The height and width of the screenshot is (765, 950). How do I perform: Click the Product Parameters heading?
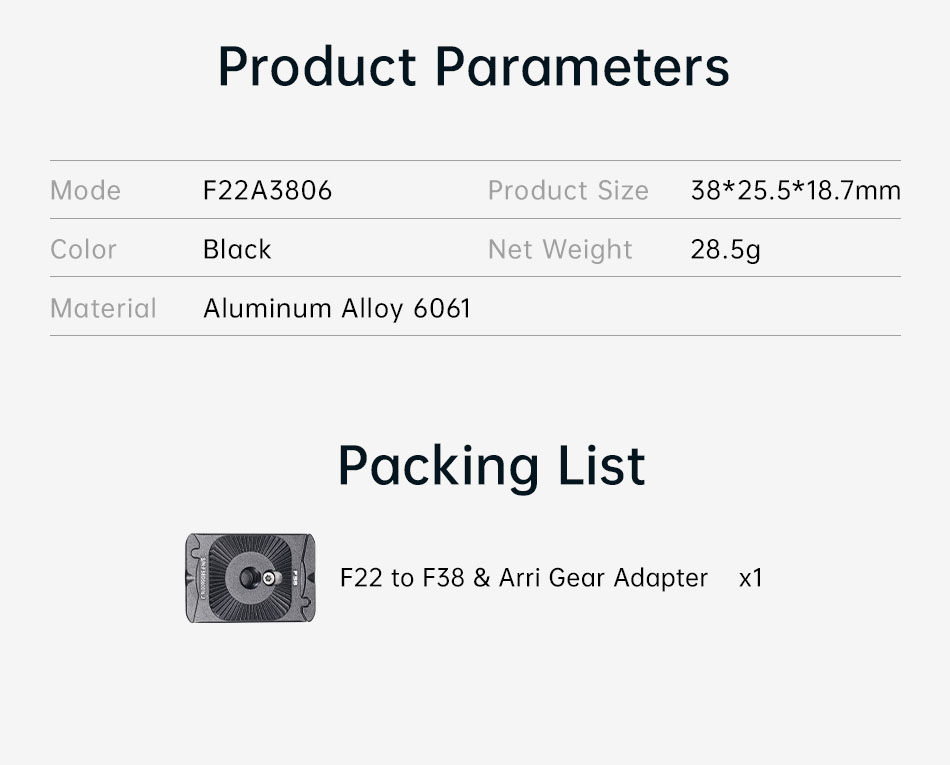473,67
